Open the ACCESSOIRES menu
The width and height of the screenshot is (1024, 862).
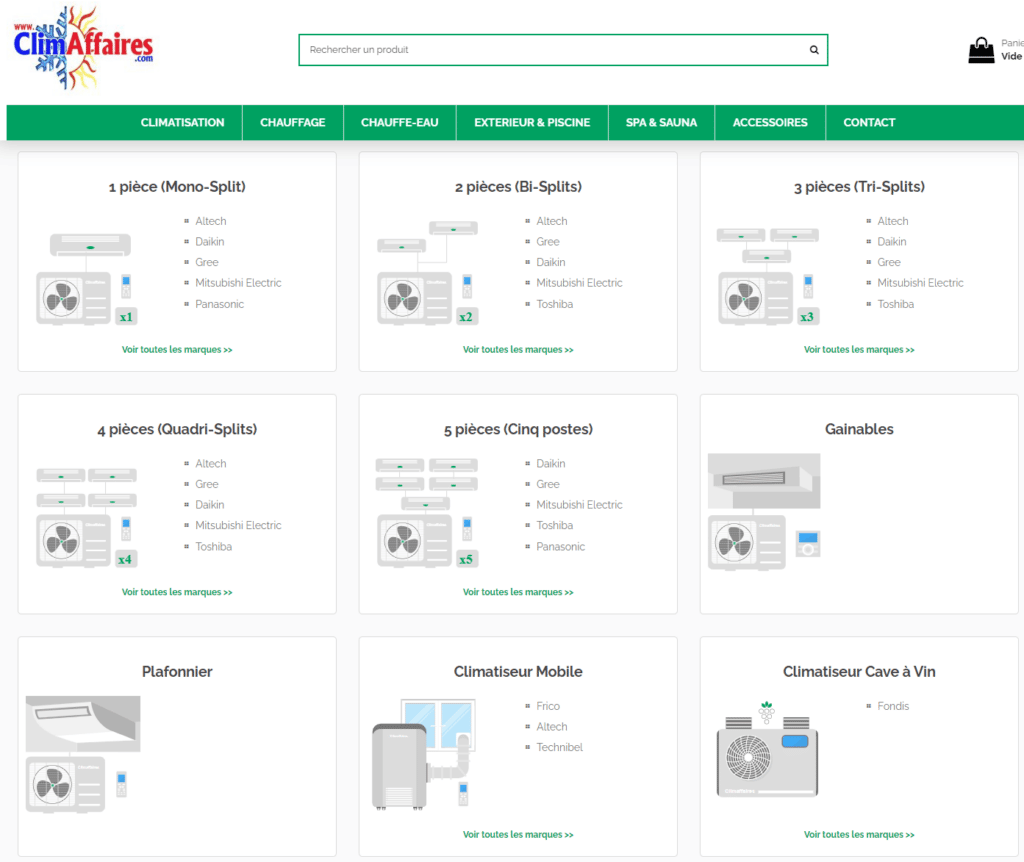click(770, 123)
